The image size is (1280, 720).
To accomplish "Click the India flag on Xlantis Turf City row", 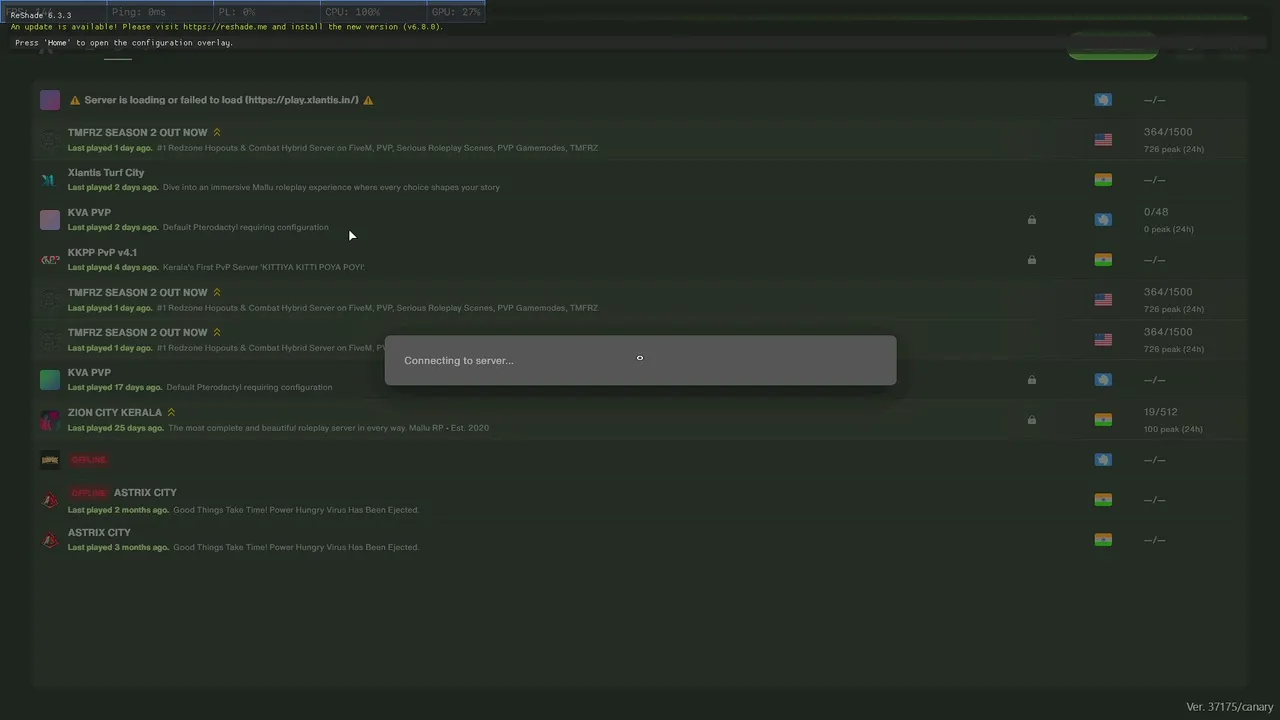I will pos(1103,180).
